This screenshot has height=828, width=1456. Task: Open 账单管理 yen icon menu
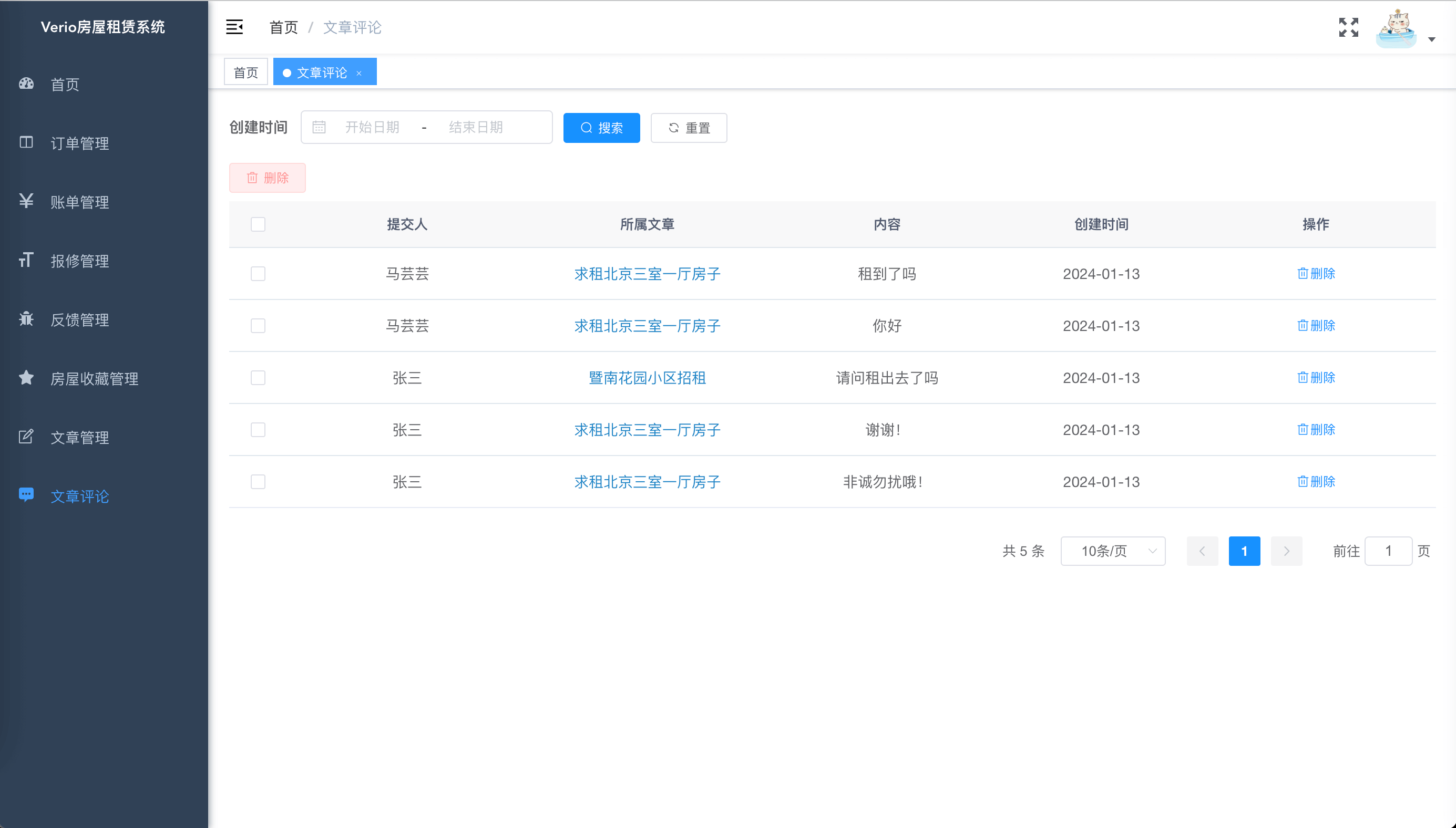(80, 202)
